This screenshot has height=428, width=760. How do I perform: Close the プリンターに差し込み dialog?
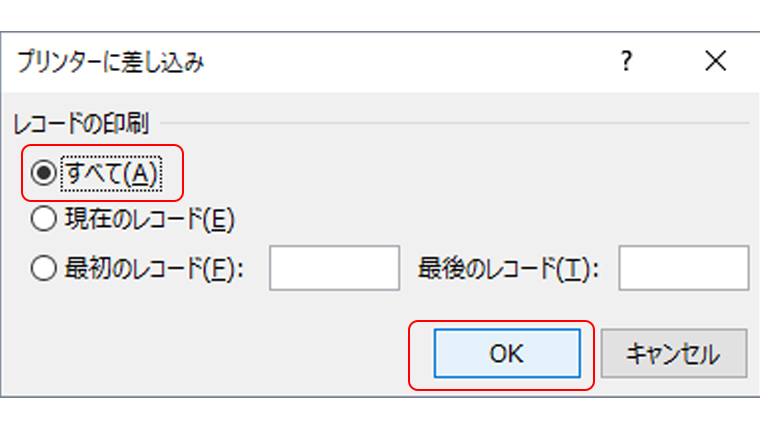point(715,62)
